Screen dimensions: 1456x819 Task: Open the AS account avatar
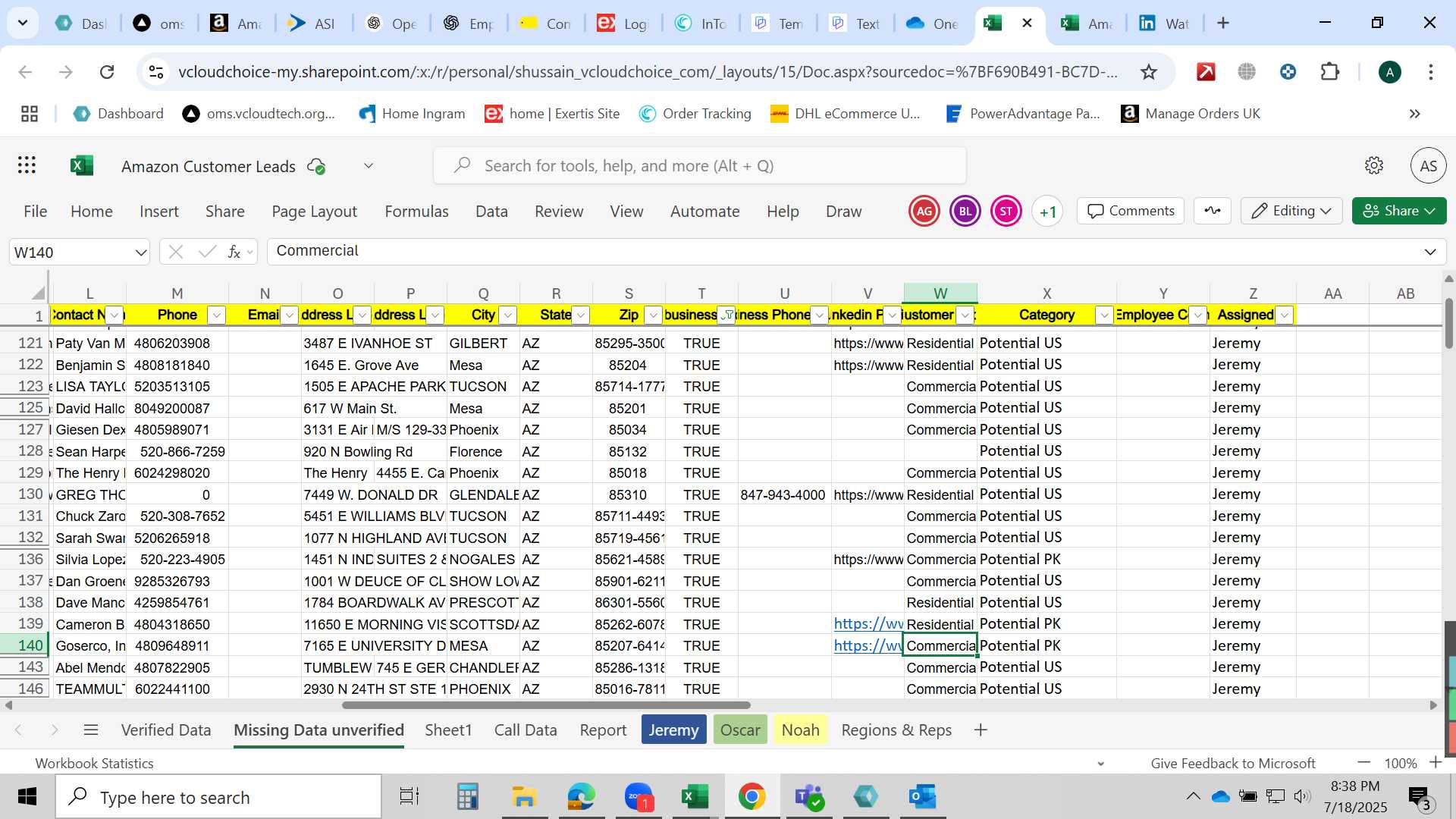[x=1429, y=165]
